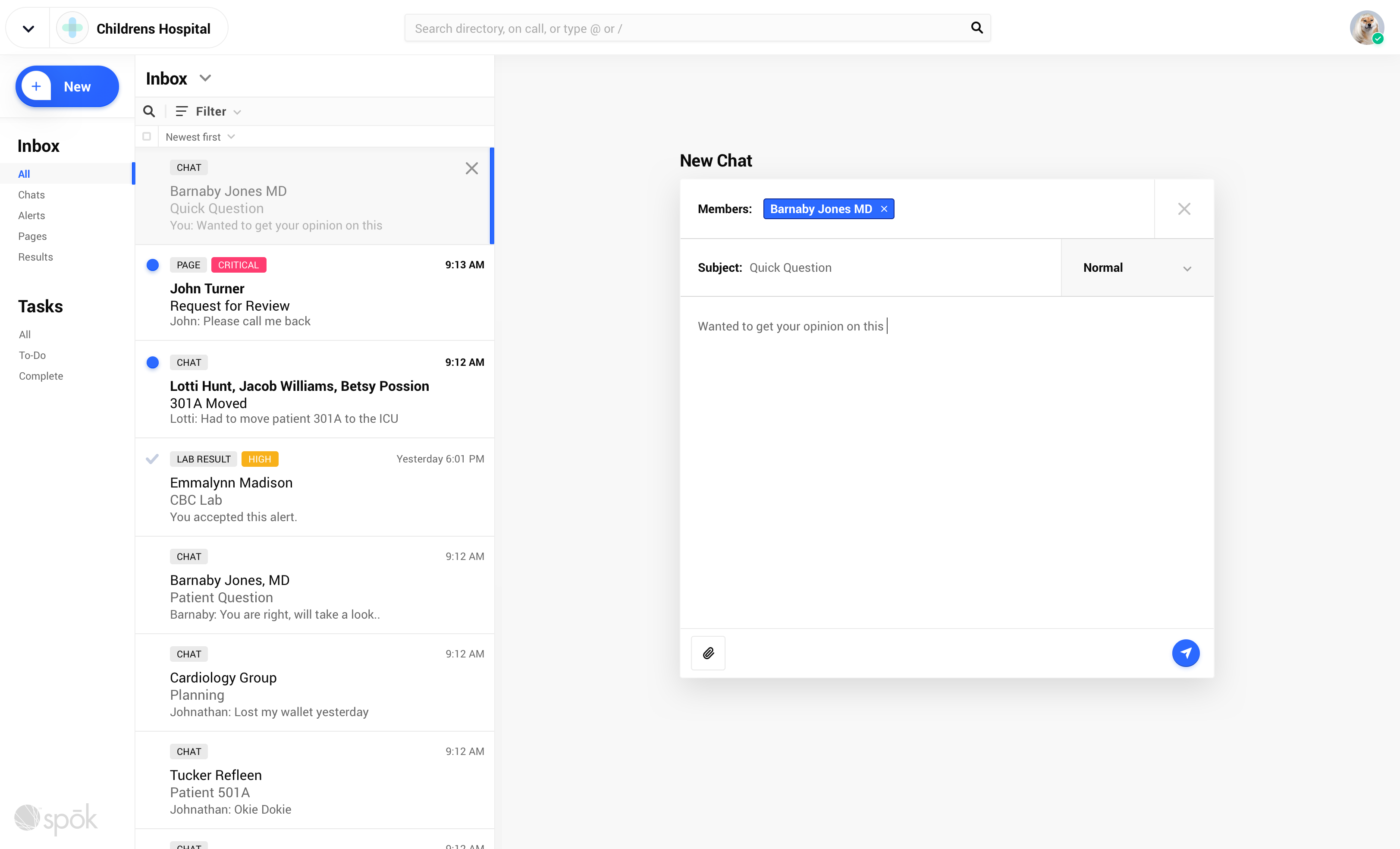
Task: Click the inbox search magnifier icon
Action: [149, 111]
